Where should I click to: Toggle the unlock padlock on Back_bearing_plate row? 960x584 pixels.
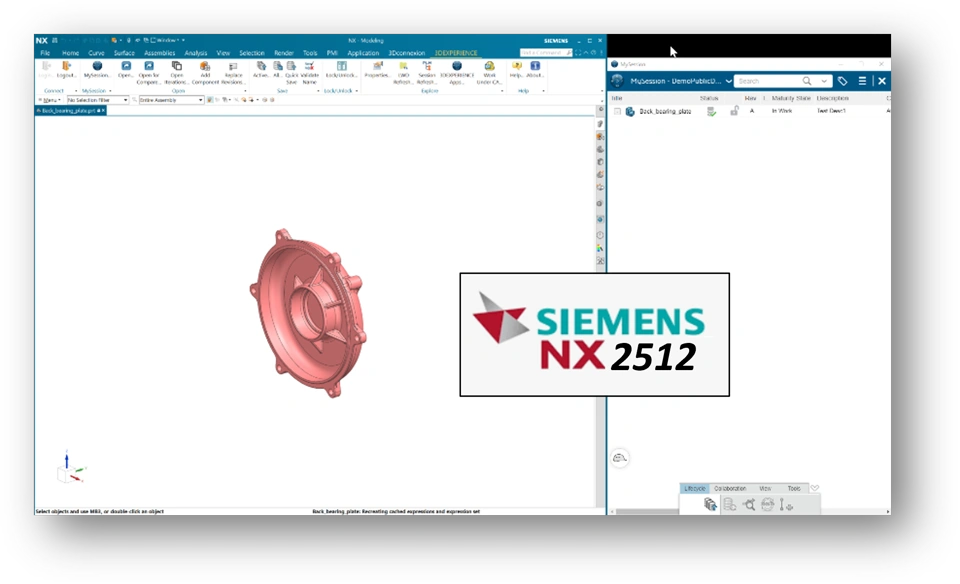[x=734, y=111]
